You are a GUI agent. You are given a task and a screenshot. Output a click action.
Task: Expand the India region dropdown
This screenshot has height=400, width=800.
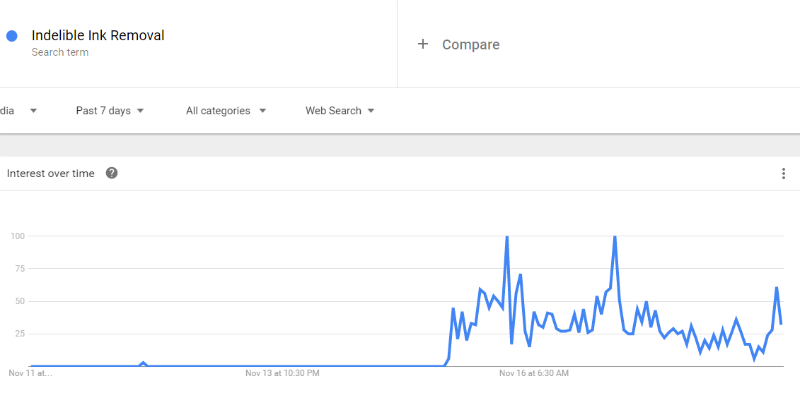[x=20, y=111]
